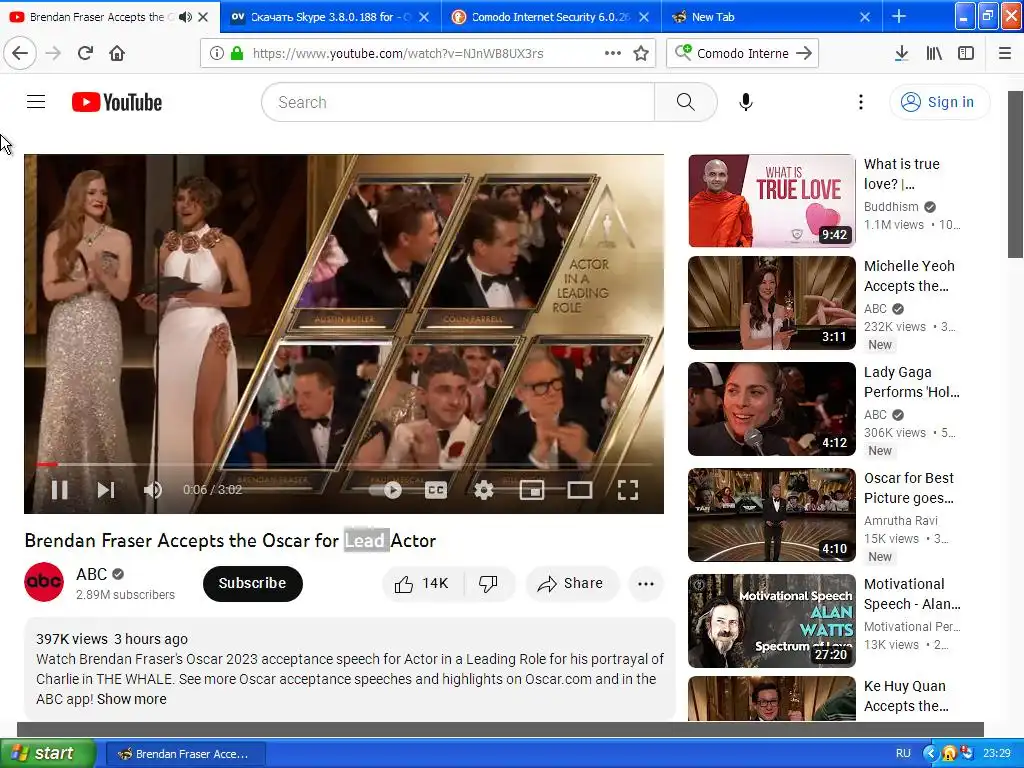The image size is (1024, 768).
Task: Submit the Comodo search arrow
Action: point(805,54)
